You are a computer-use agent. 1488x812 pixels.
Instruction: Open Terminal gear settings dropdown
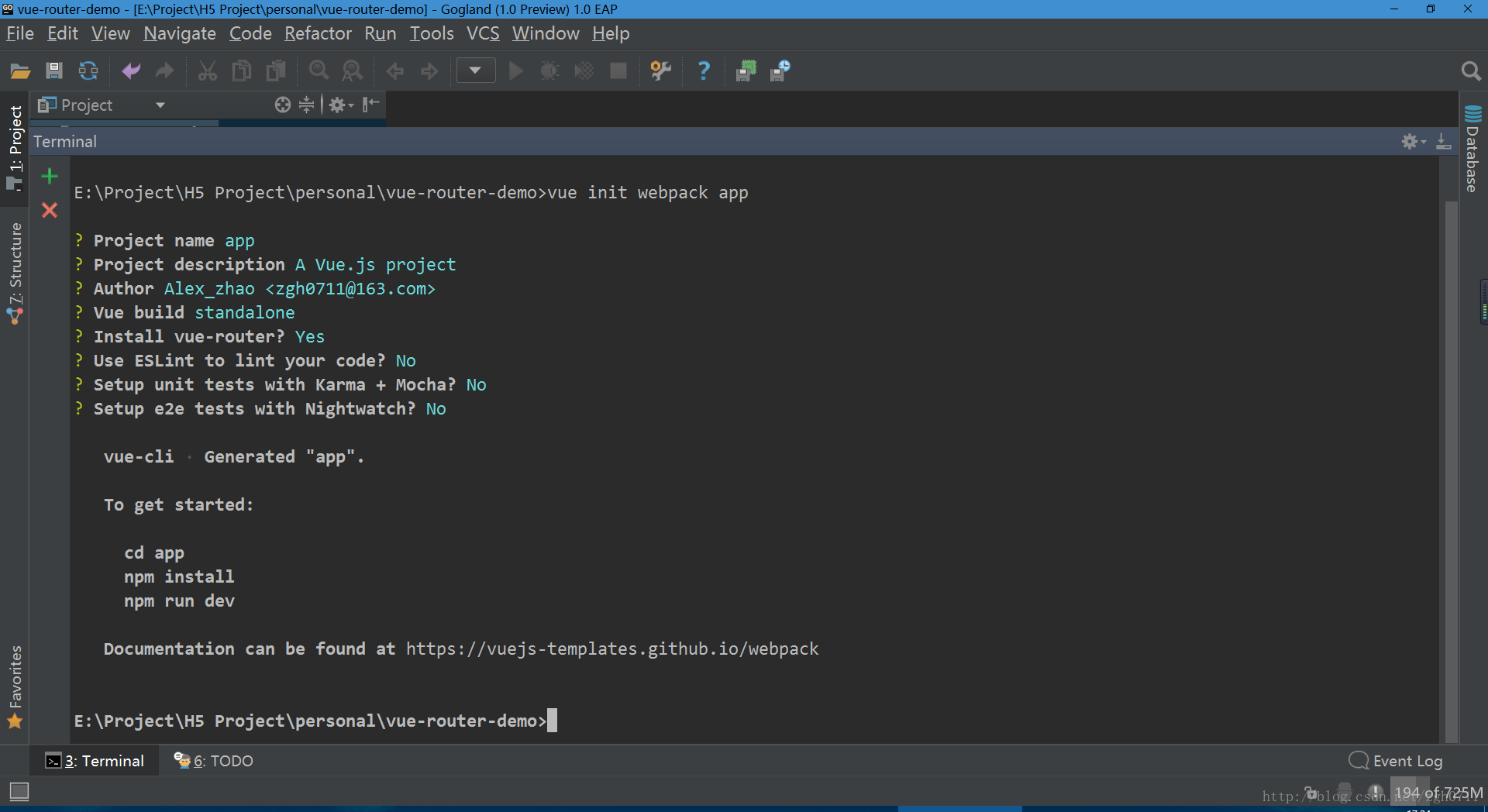1414,141
